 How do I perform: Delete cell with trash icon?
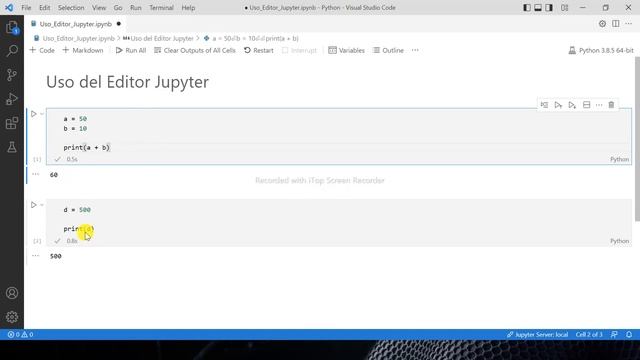[x=611, y=105]
